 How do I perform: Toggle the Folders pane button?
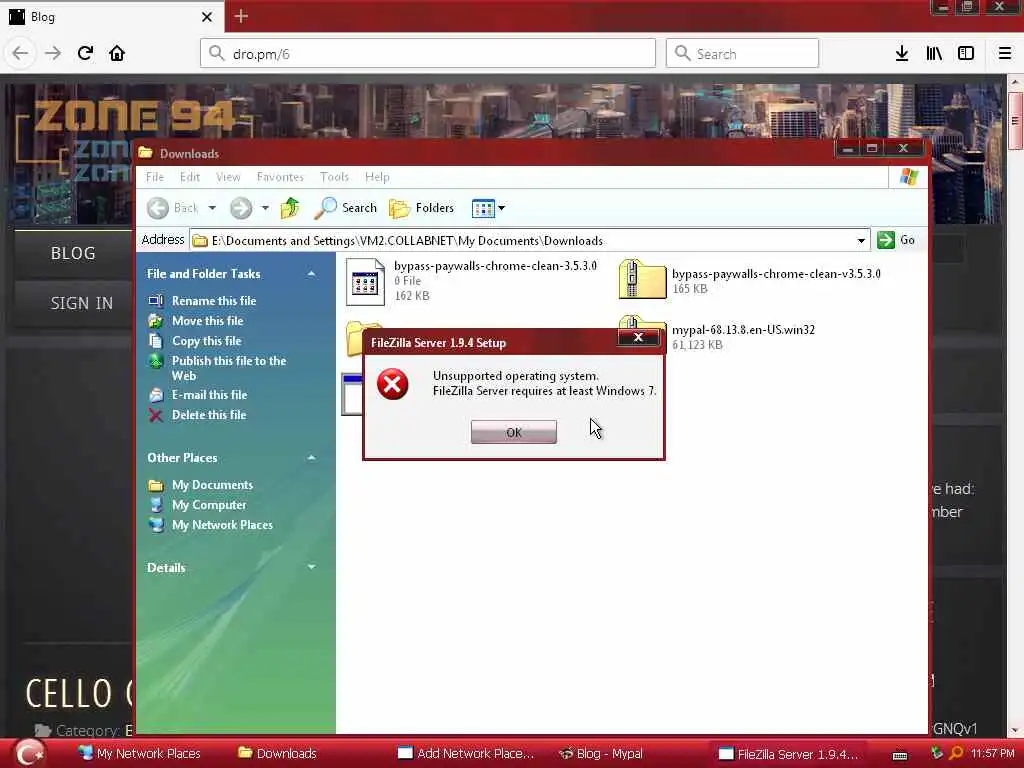pyautogui.click(x=421, y=208)
